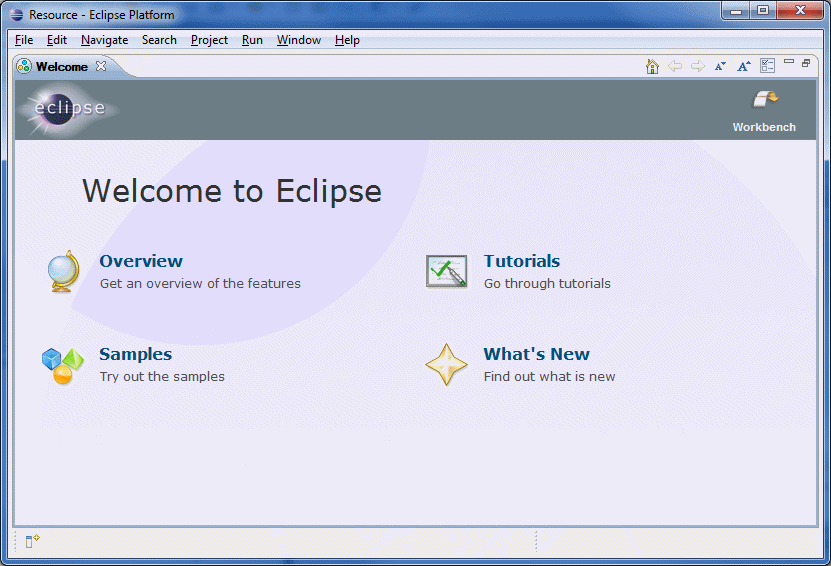Open the Samples link
831x566 pixels.
click(136, 354)
